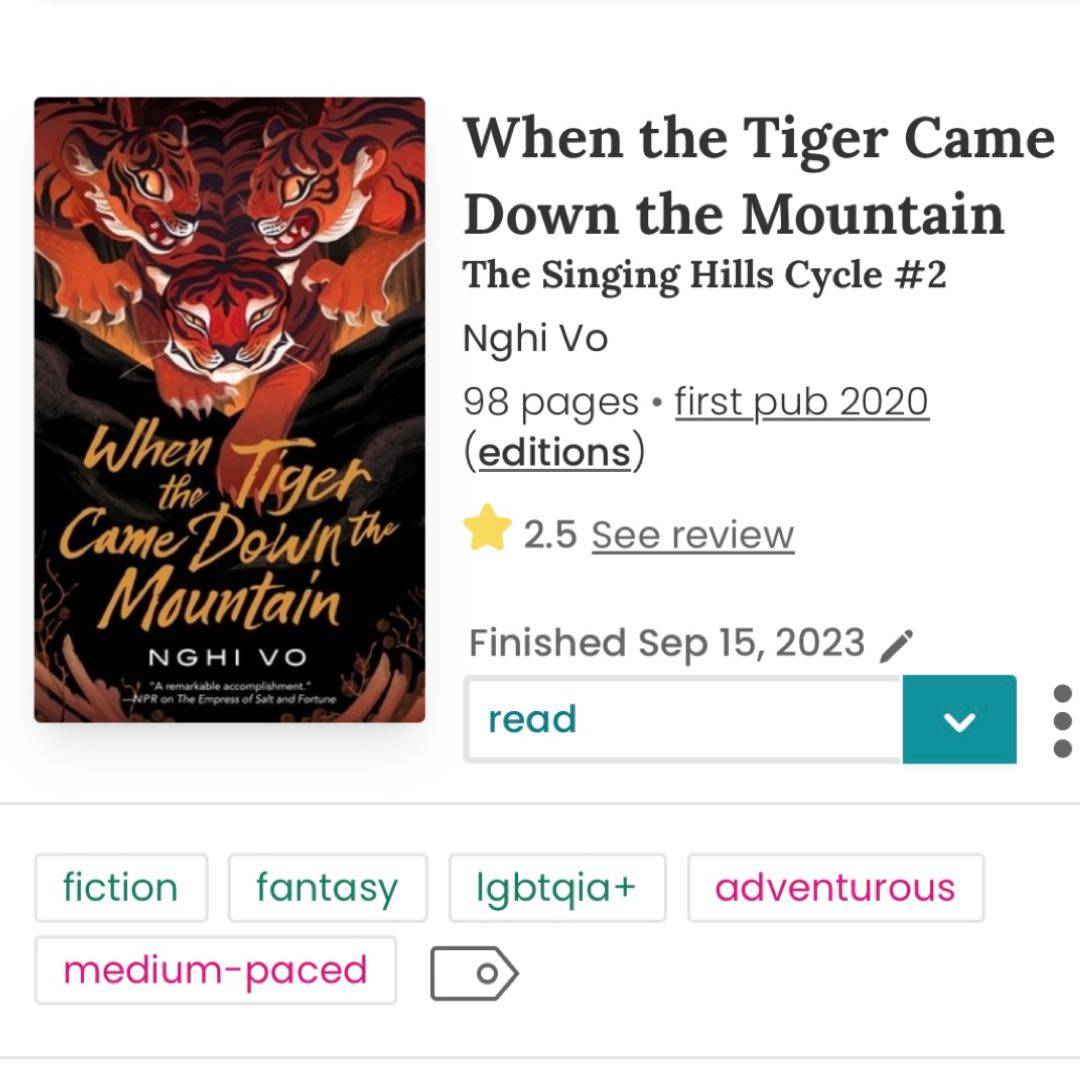Select the 'adventurous' mood tag
The height and width of the screenshot is (1080, 1080).
click(835, 887)
